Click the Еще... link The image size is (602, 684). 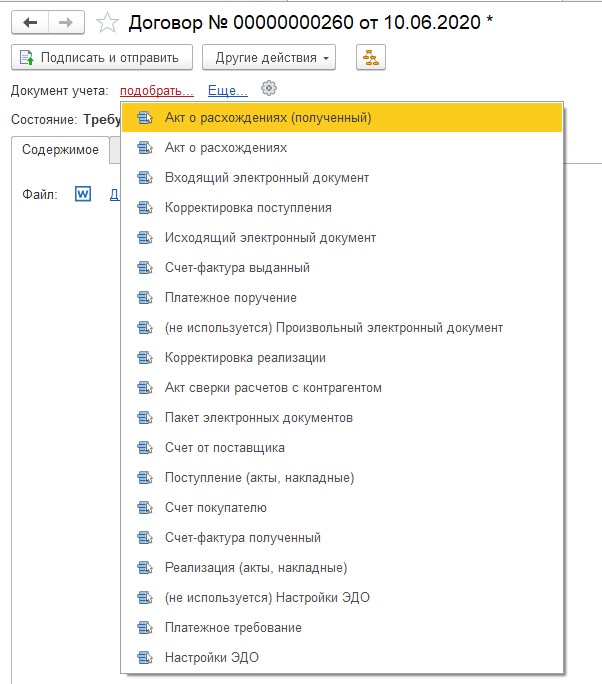(x=228, y=91)
